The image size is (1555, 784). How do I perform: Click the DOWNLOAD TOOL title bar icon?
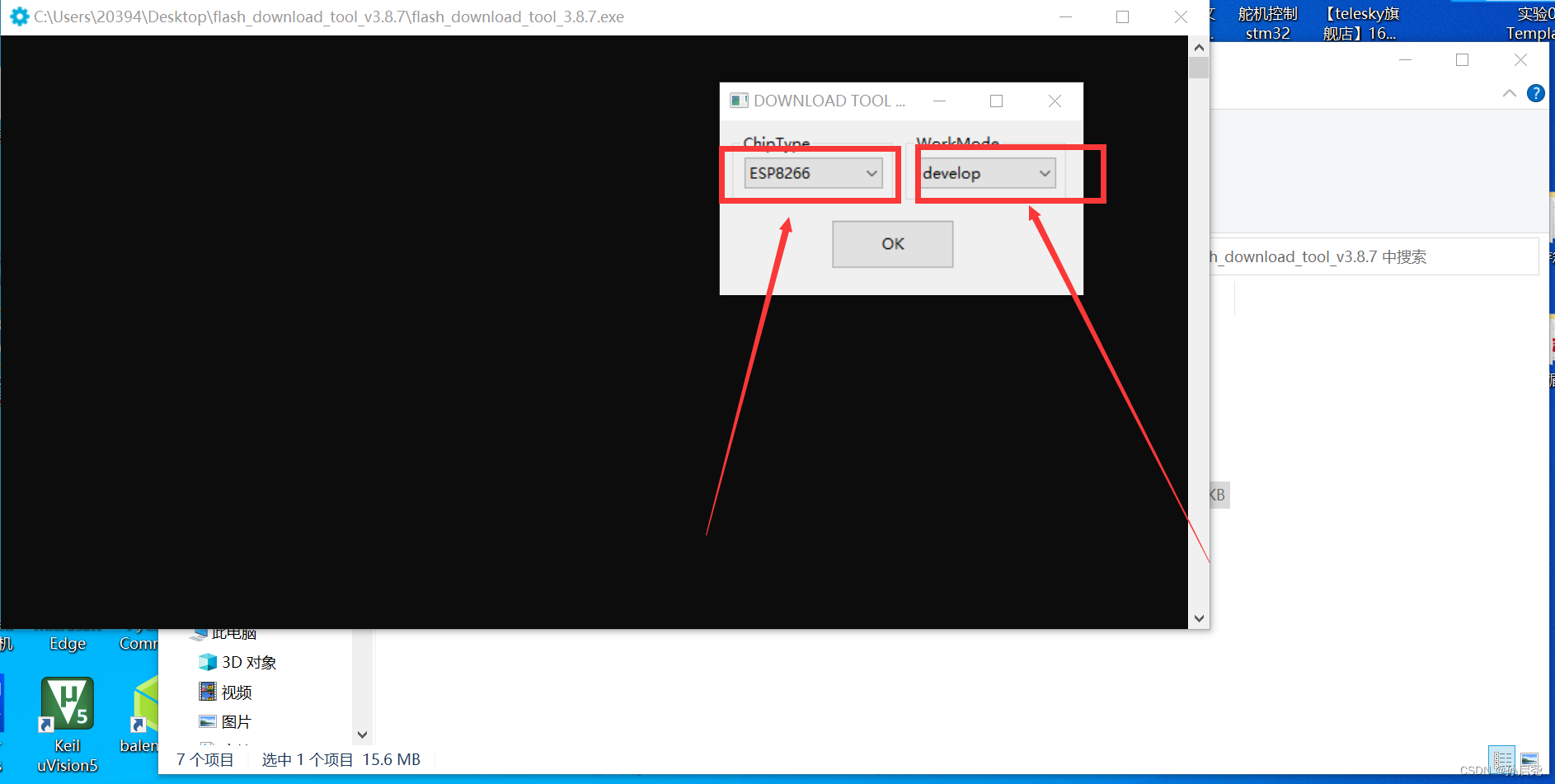739,101
